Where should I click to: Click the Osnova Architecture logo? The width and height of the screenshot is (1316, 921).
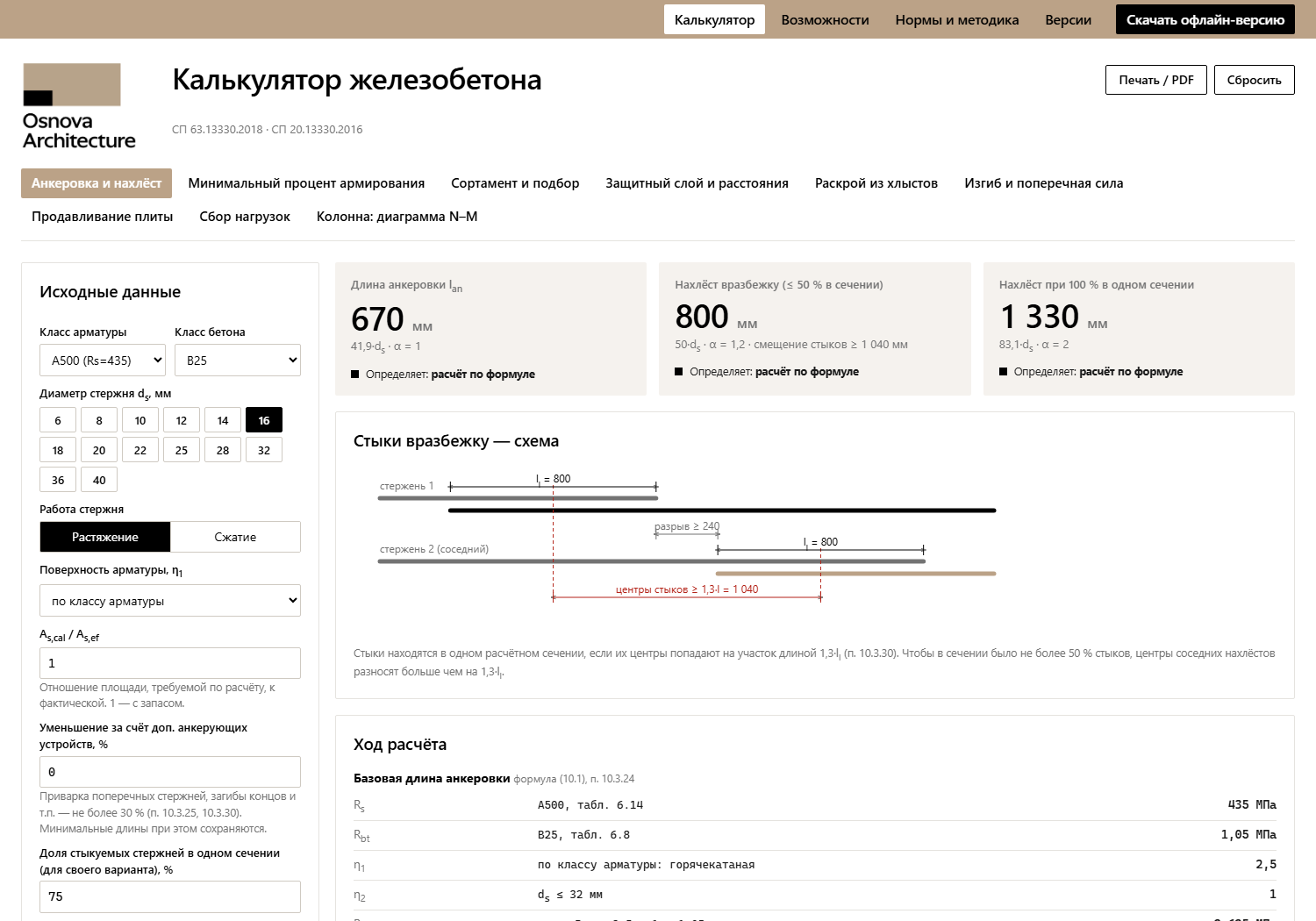(79, 106)
